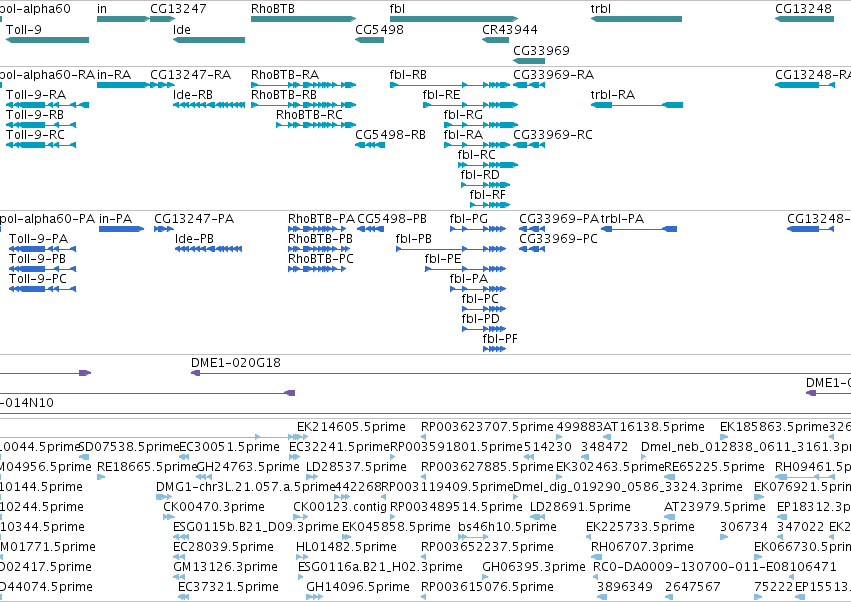
Task: Select the Toll-9-RA transcript label
Action: coord(36,94)
